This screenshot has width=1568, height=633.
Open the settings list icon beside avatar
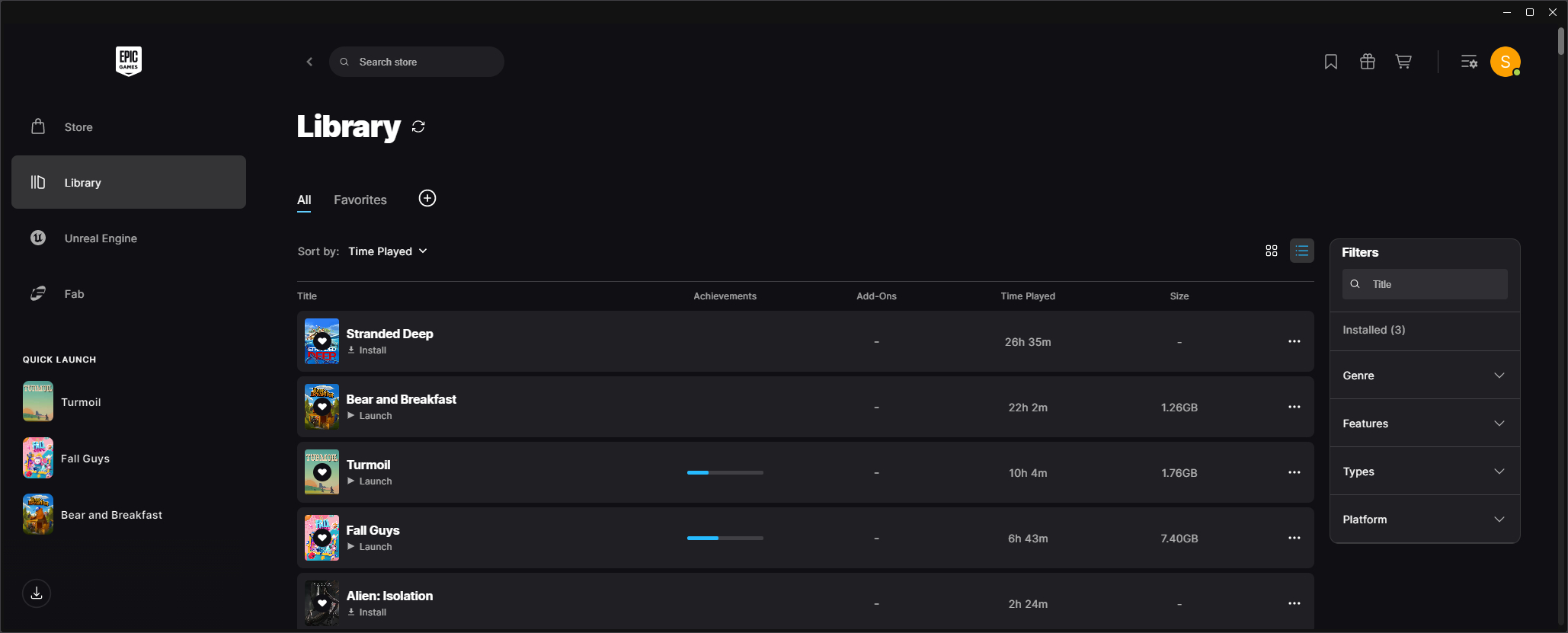[x=1469, y=62]
